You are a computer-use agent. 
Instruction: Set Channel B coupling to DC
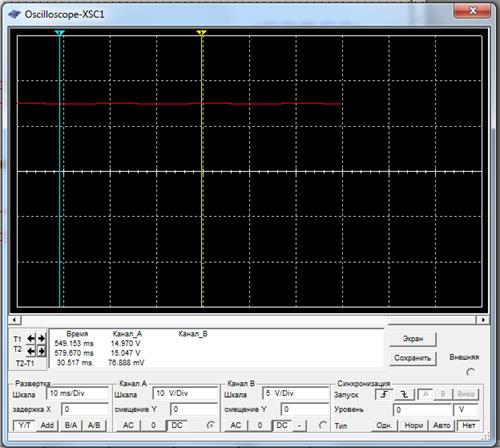[282, 425]
